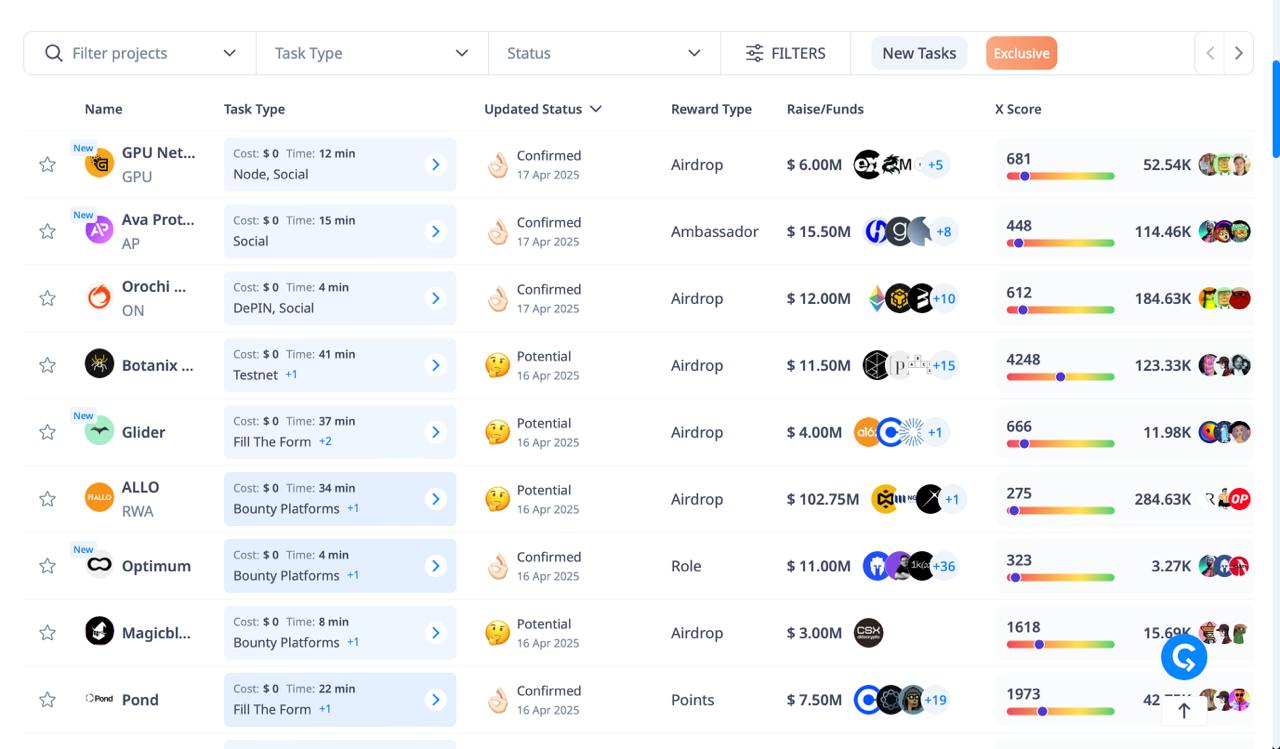Open the Task Type dropdown
The height and width of the screenshot is (749, 1280).
[x=372, y=53]
